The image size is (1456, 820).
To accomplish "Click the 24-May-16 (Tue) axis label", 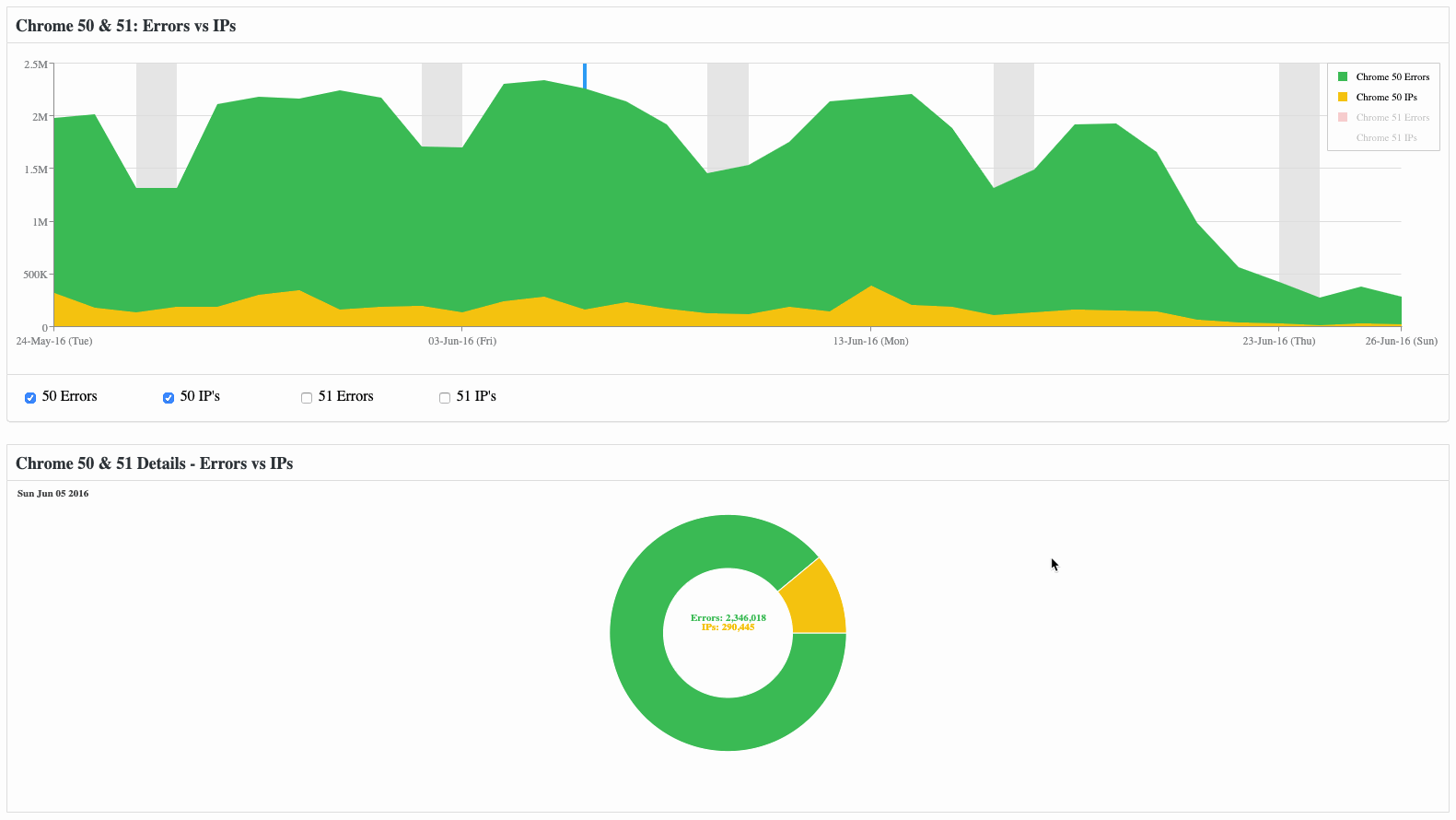I will pos(54,341).
